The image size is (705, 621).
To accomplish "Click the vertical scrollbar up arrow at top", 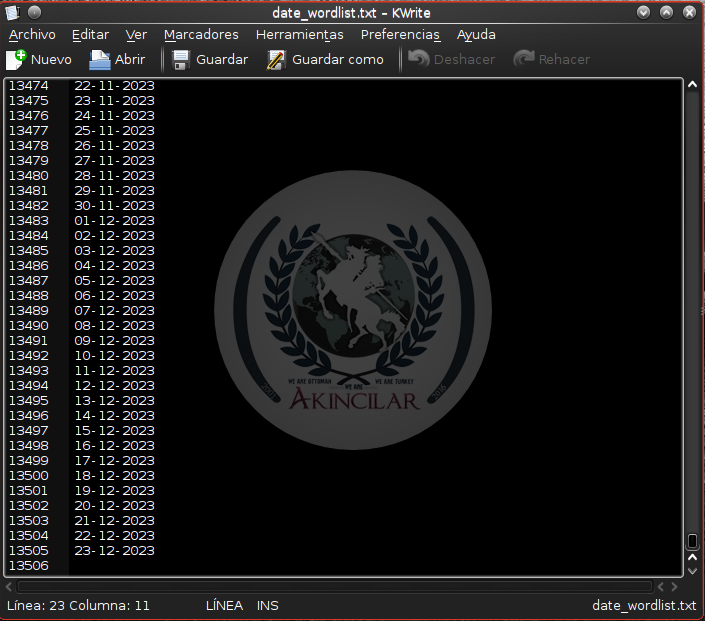I will point(692,85).
